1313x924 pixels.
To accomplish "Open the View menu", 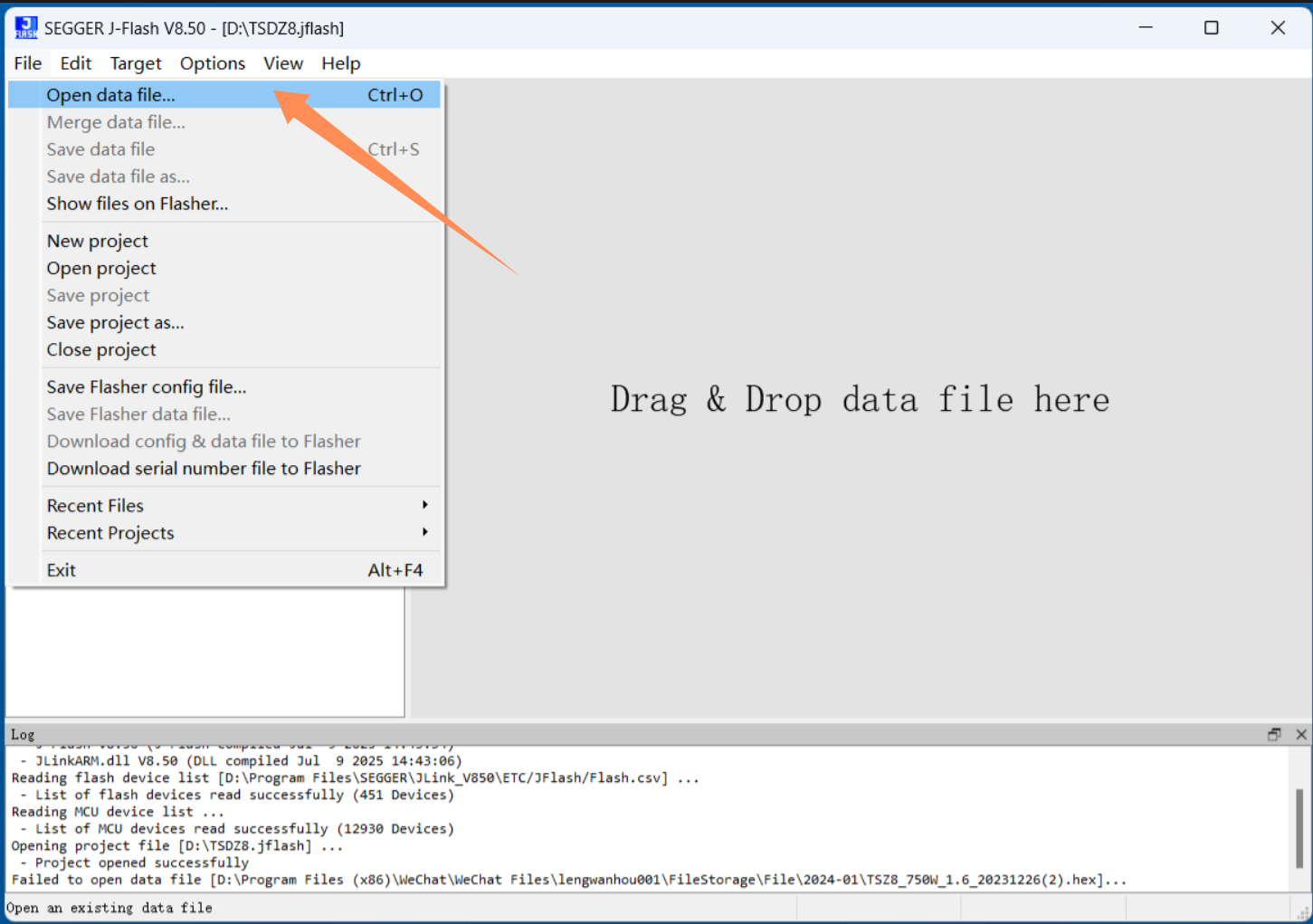I will click(283, 63).
